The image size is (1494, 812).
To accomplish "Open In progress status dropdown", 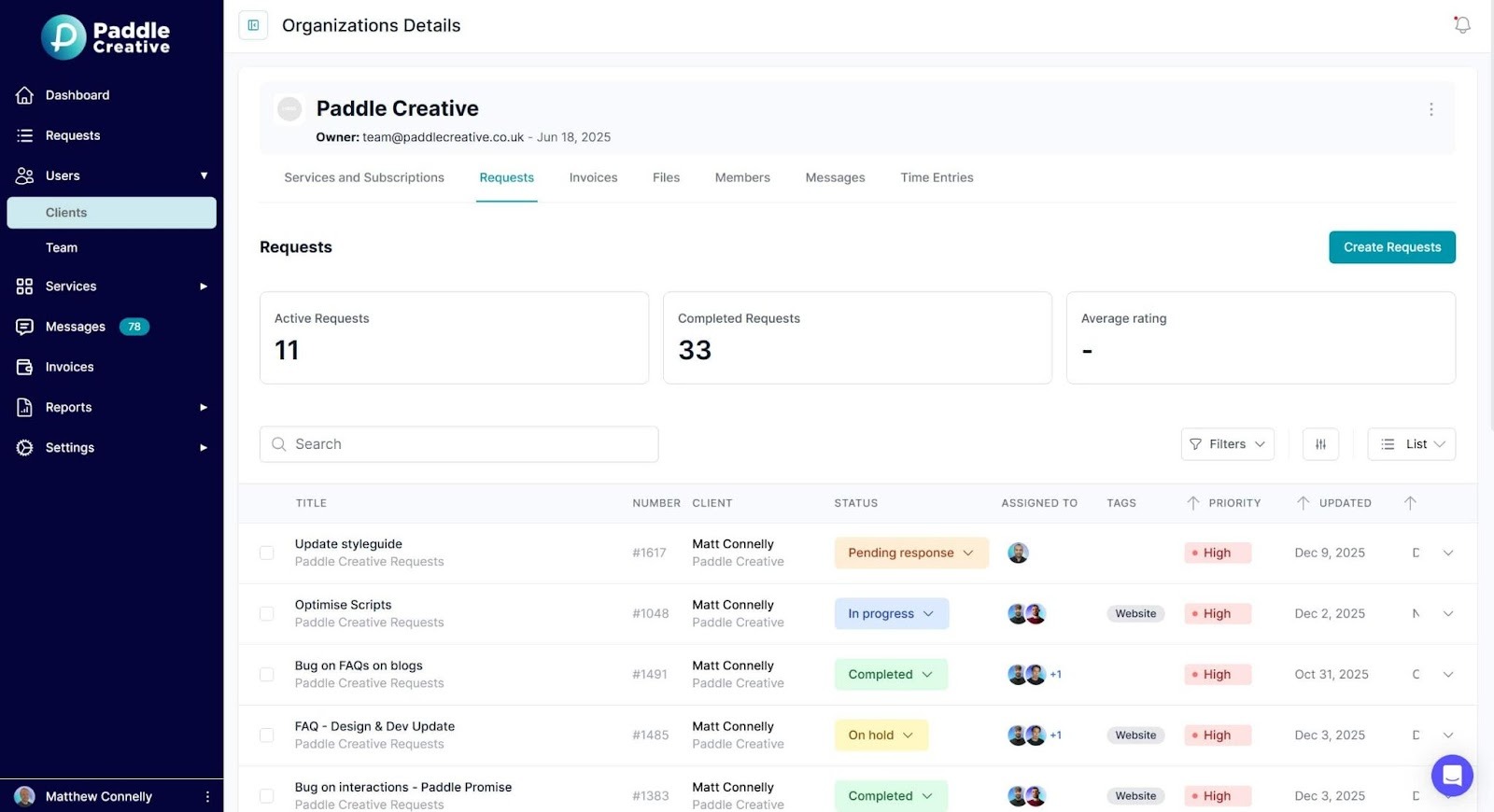I will click(892, 614).
